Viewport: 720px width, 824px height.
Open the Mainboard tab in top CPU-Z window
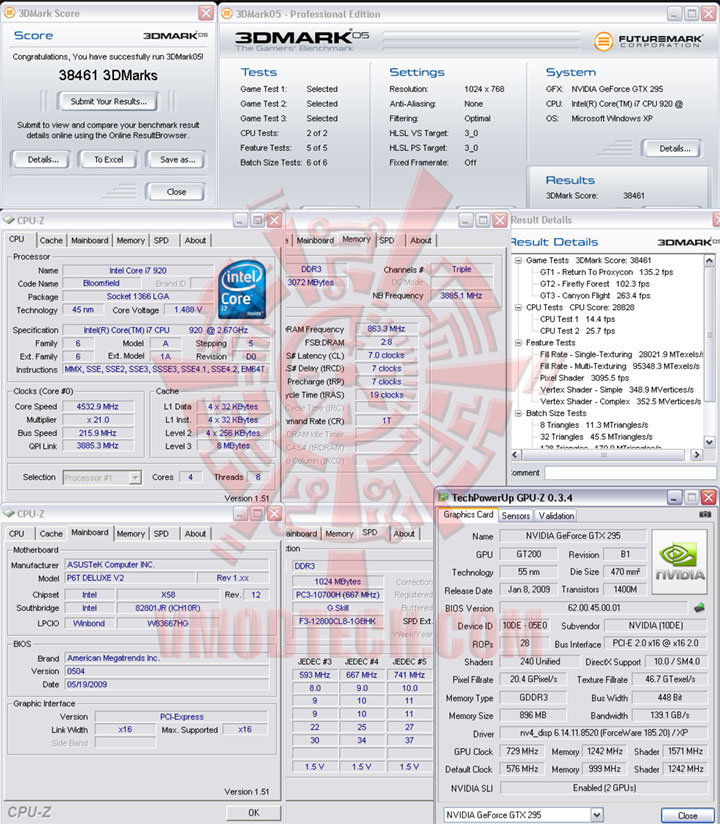coord(90,240)
